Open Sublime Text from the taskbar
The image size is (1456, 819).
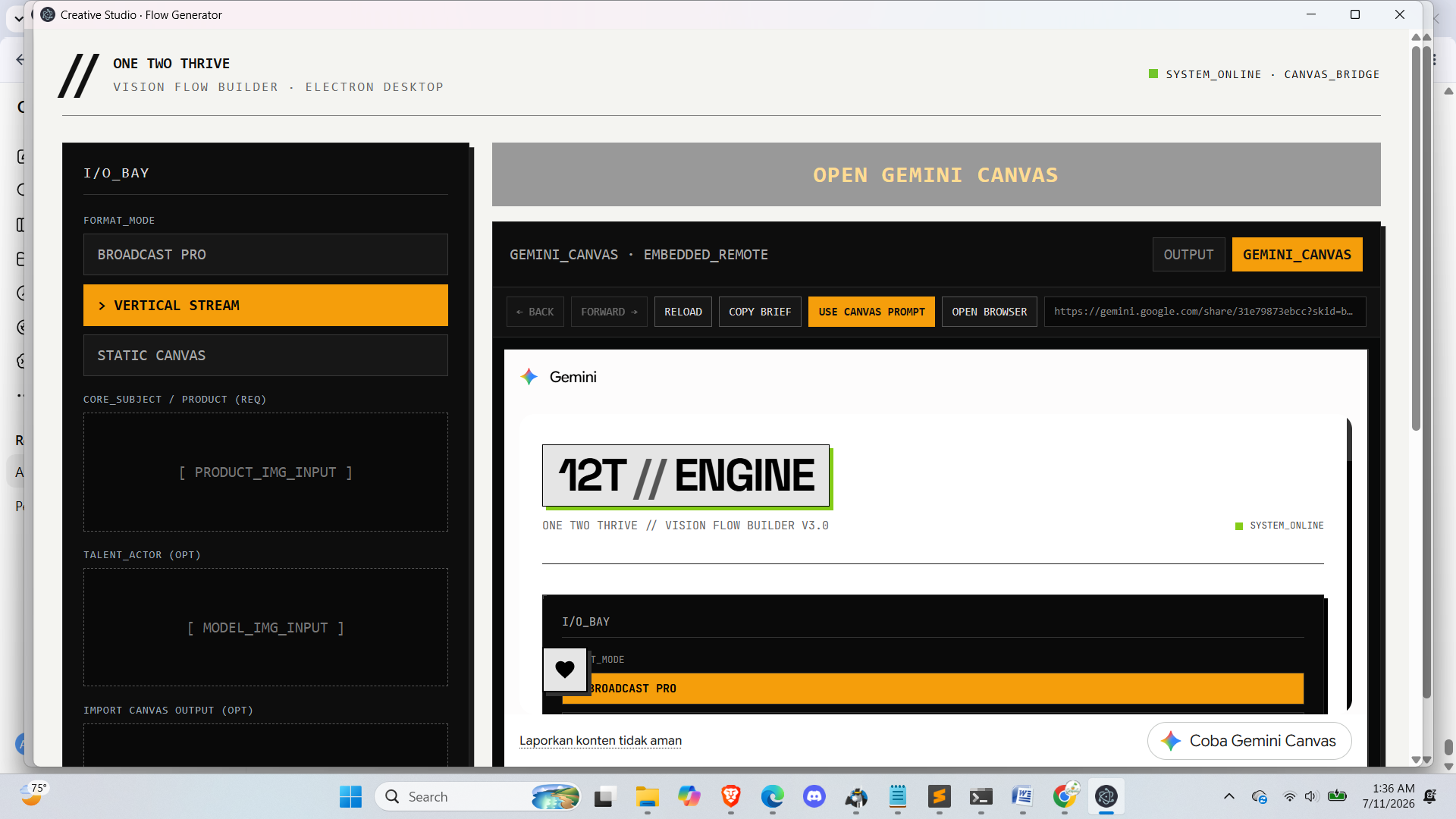pyautogui.click(x=939, y=796)
